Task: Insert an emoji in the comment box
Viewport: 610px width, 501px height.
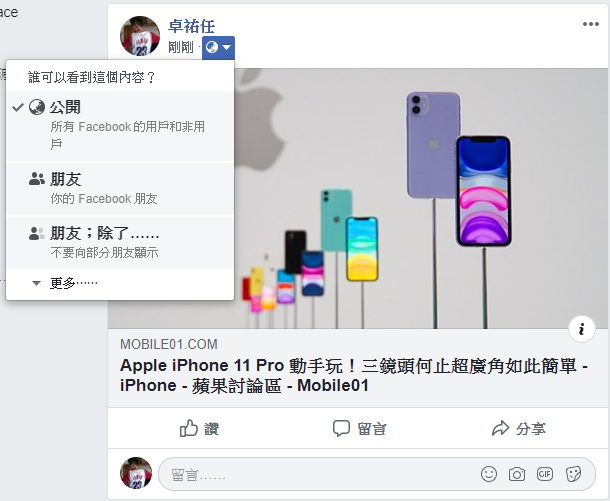Action: 489,474
